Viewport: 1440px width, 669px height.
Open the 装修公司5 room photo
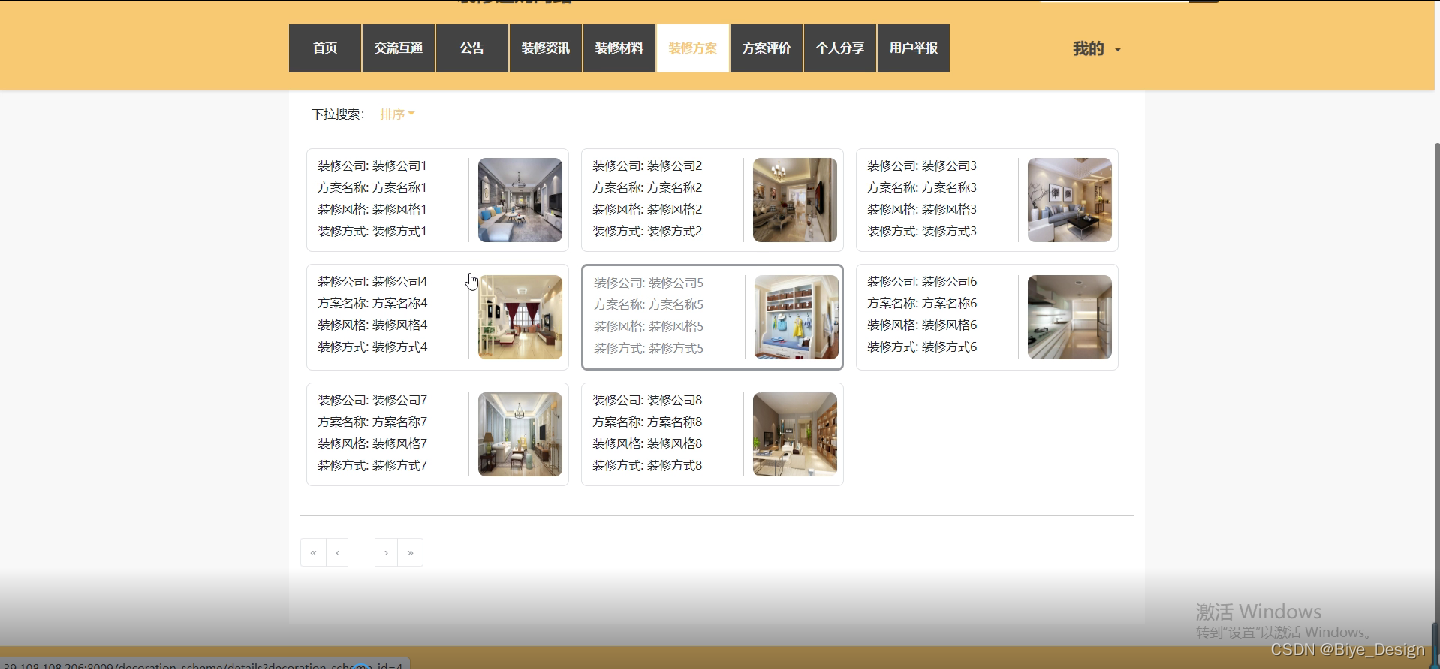[797, 317]
